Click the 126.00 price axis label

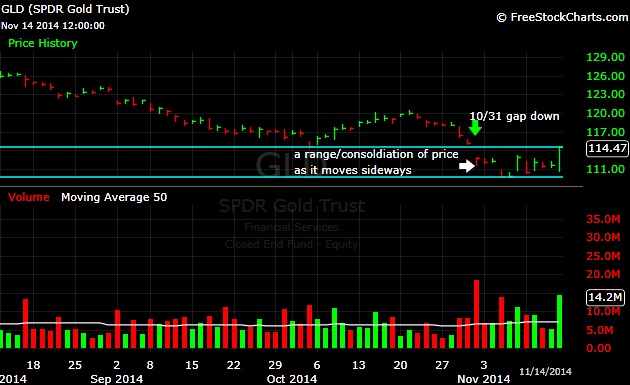(605, 76)
